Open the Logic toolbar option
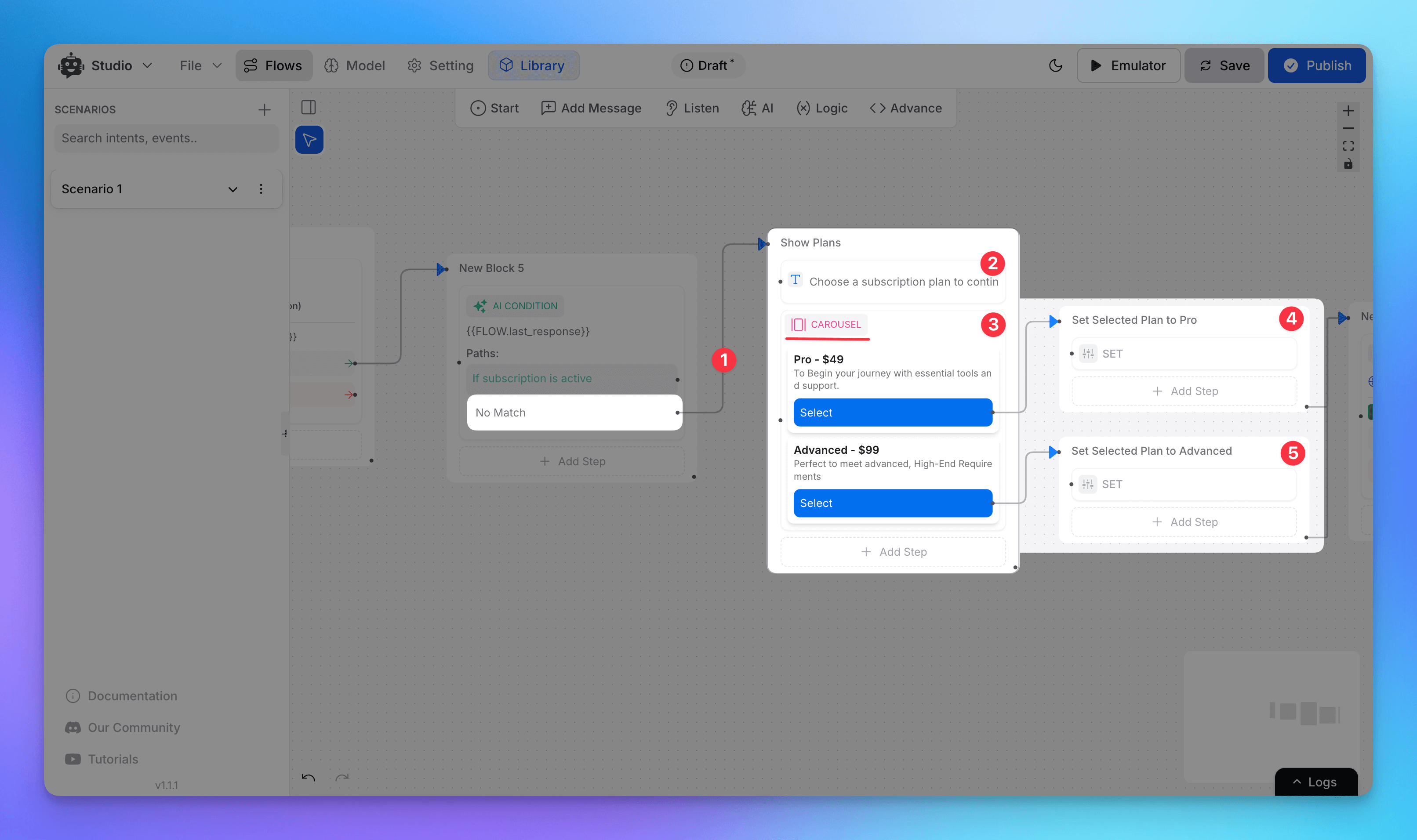The height and width of the screenshot is (840, 1417). click(822, 108)
